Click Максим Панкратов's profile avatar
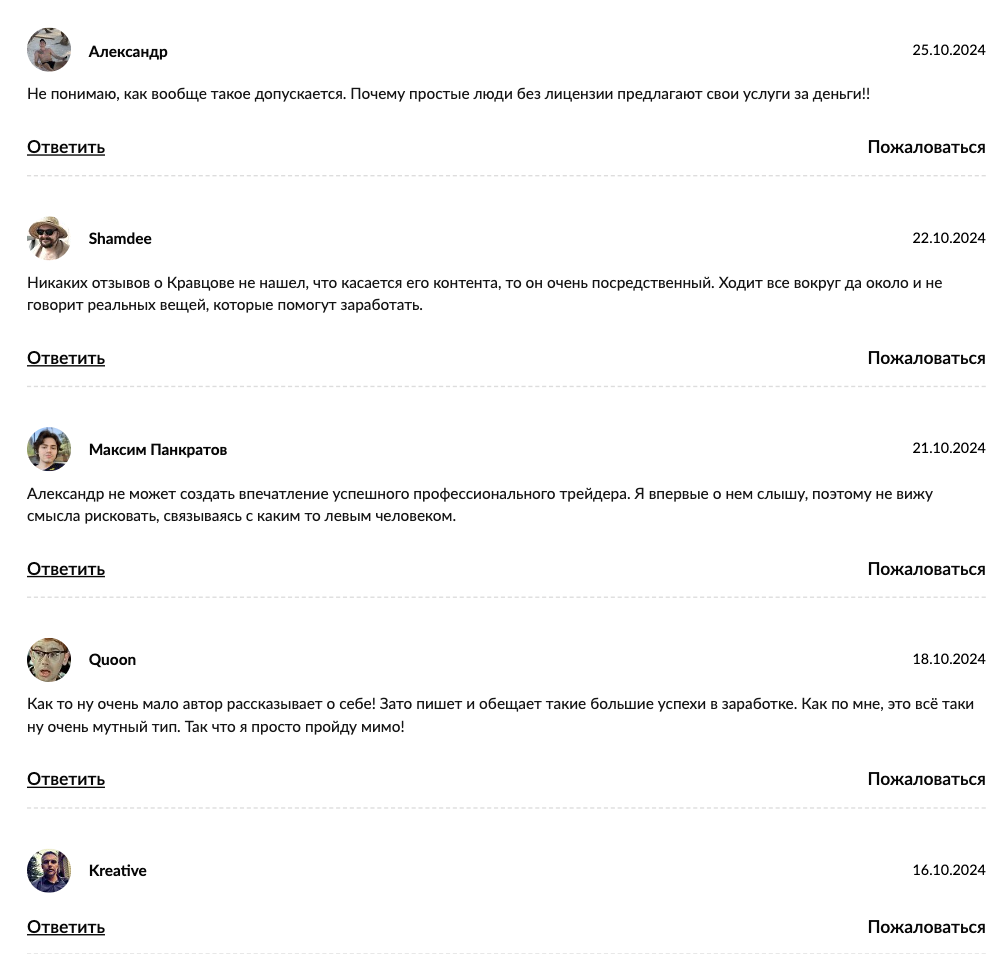The image size is (1008, 954). click(49, 449)
